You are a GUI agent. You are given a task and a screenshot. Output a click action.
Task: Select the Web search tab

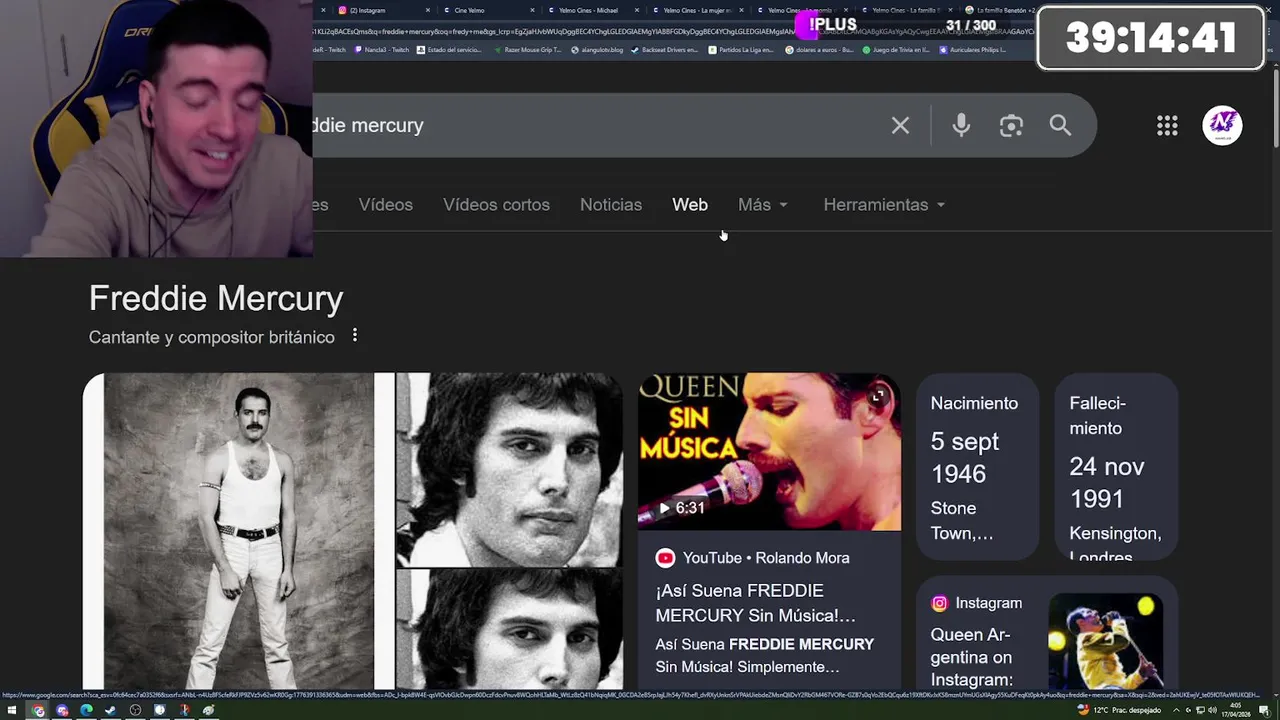click(690, 204)
